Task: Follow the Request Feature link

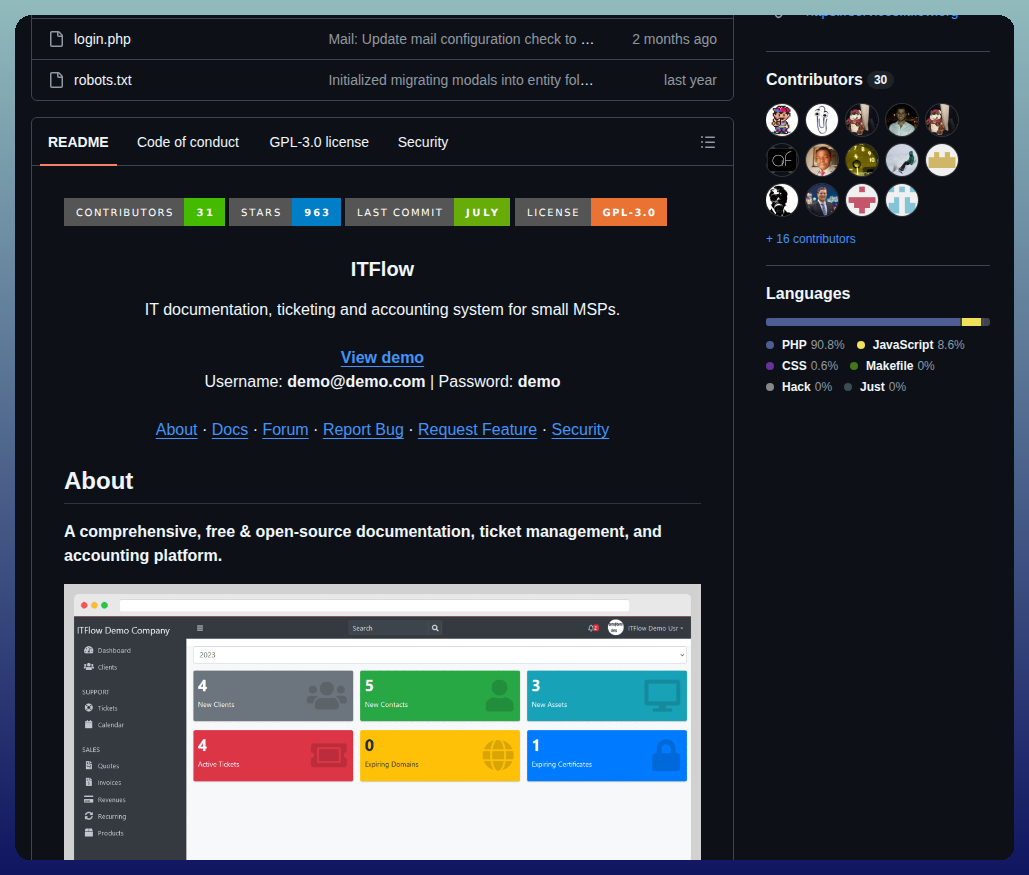Action: [477, 429]
